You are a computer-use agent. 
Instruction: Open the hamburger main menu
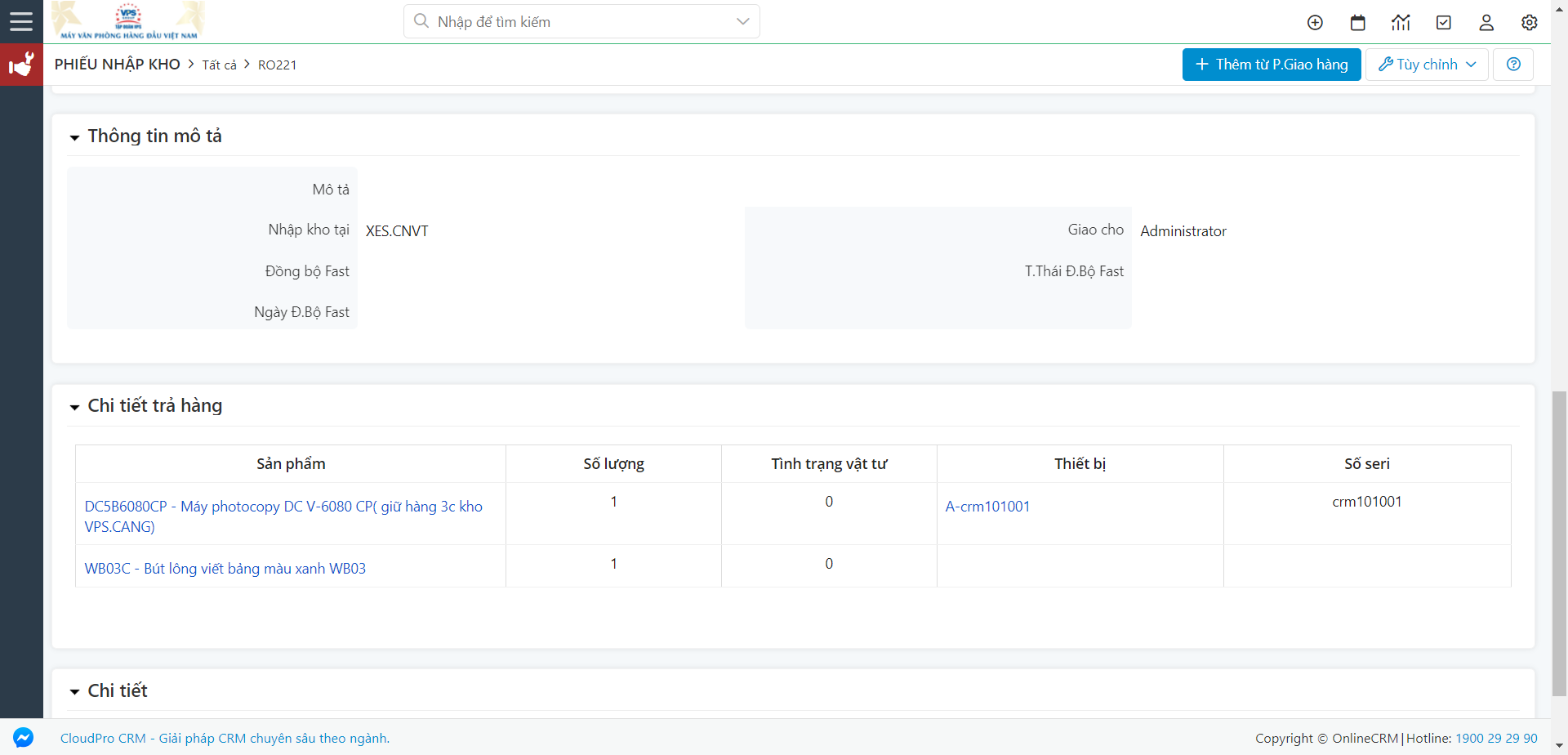[21, 21]
